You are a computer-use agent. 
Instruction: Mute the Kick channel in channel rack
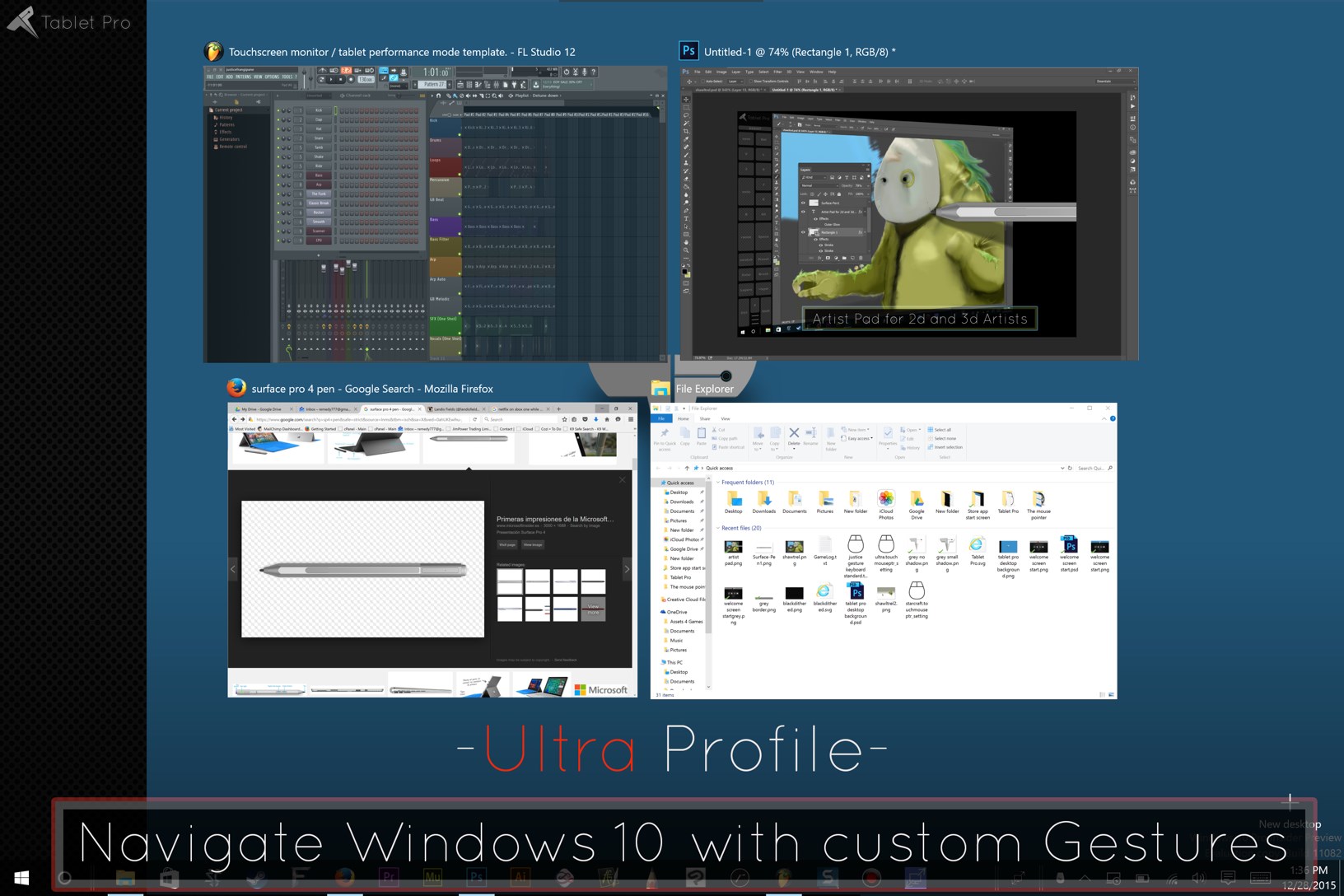click(x=278, y=110)
